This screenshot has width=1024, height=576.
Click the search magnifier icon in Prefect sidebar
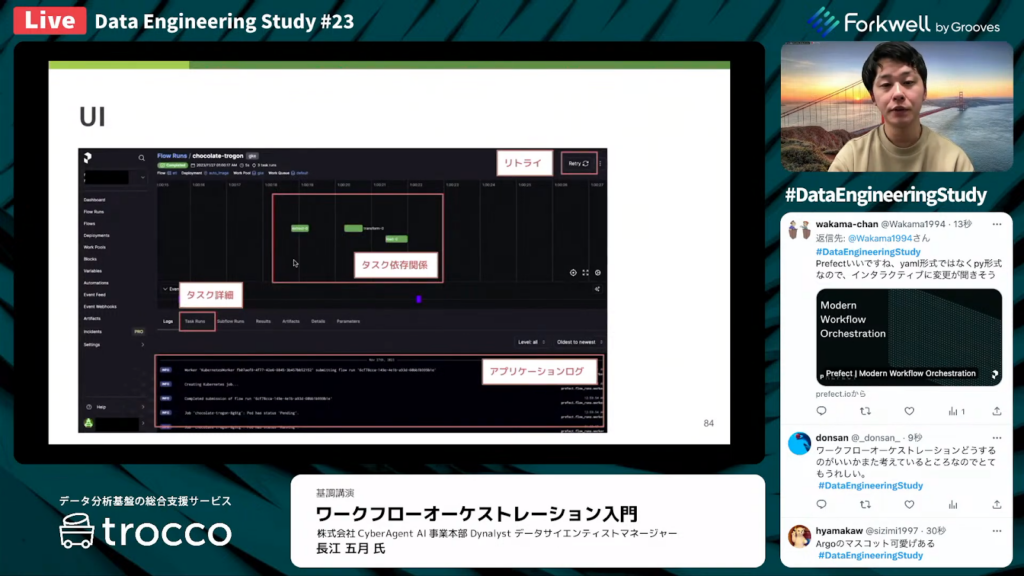pyautogui.click(x=142, y=158)
